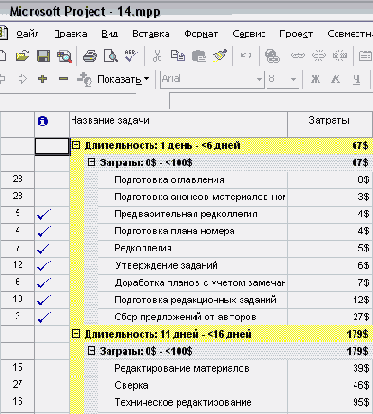The image size is (373, 414).
Task: Toggle italic with the К button
Action: pyautogui.click(x=336, y=79)
